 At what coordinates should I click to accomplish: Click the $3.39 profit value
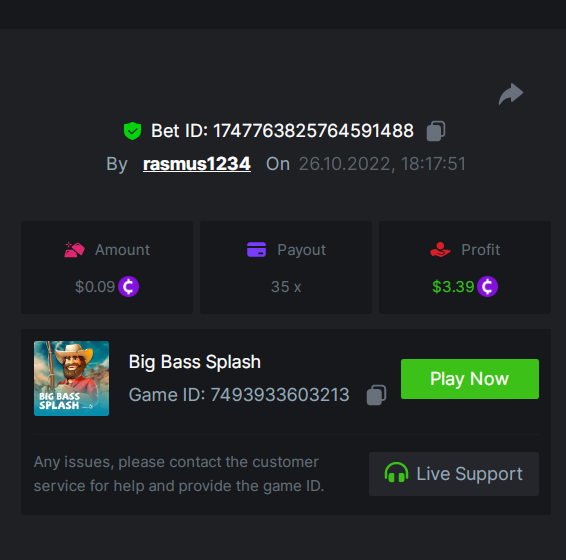tap(453, 287)
